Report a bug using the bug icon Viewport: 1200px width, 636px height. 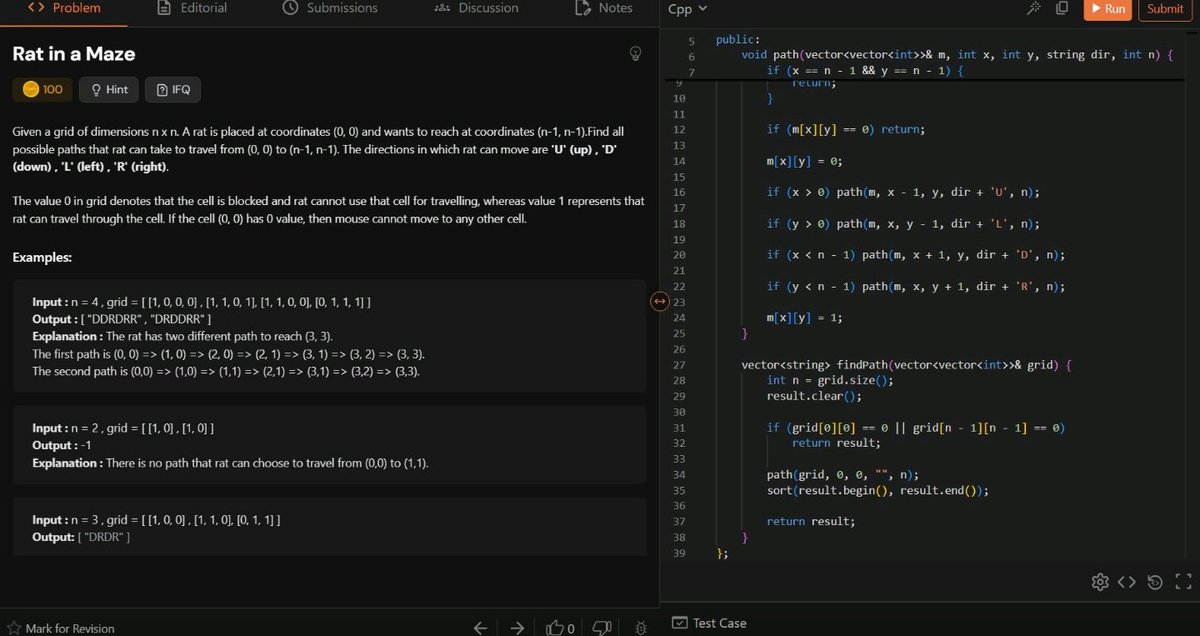(x=640, y=627)
